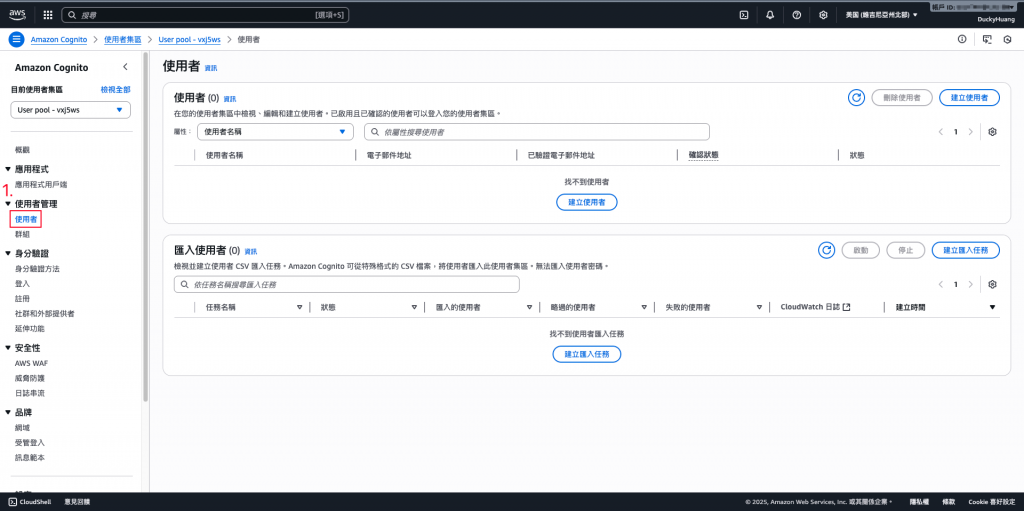Sort by 匯入的使用者 column arrow
Viewport: 1024px width, 511px height.
(x=529, y=307)
